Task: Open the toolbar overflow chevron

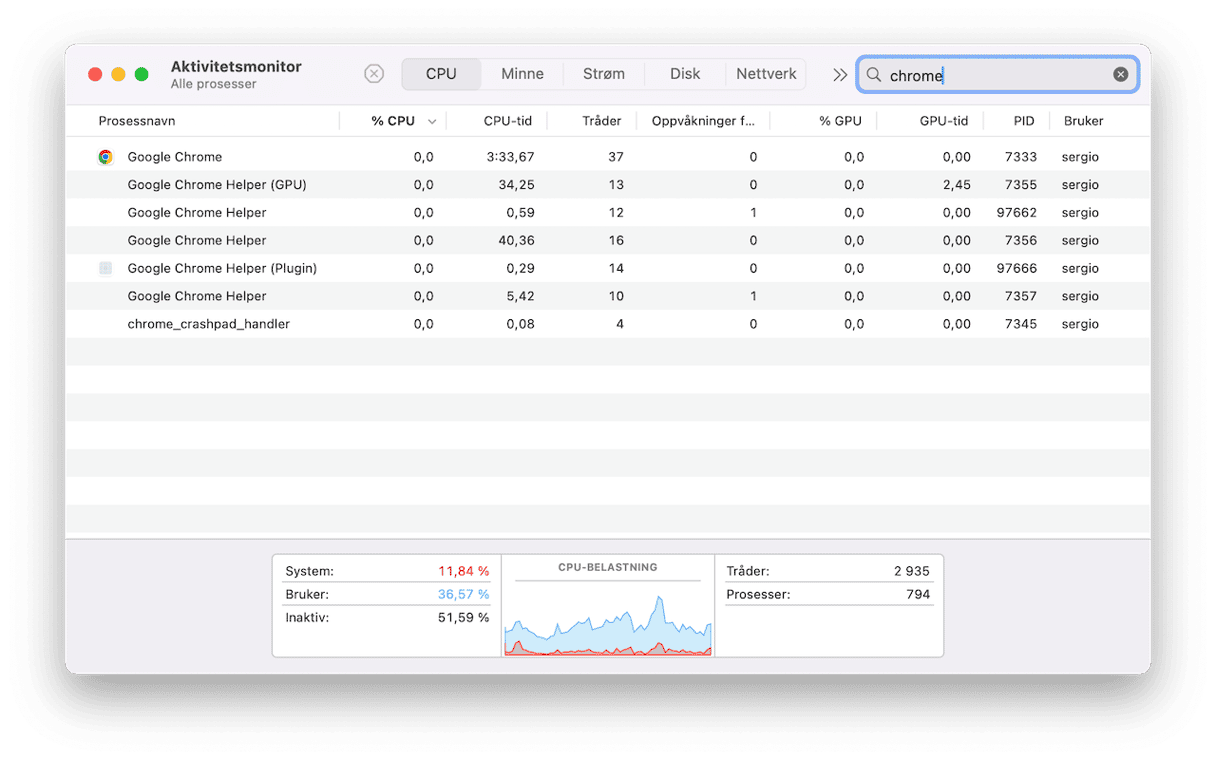Action: click(840, 75)
